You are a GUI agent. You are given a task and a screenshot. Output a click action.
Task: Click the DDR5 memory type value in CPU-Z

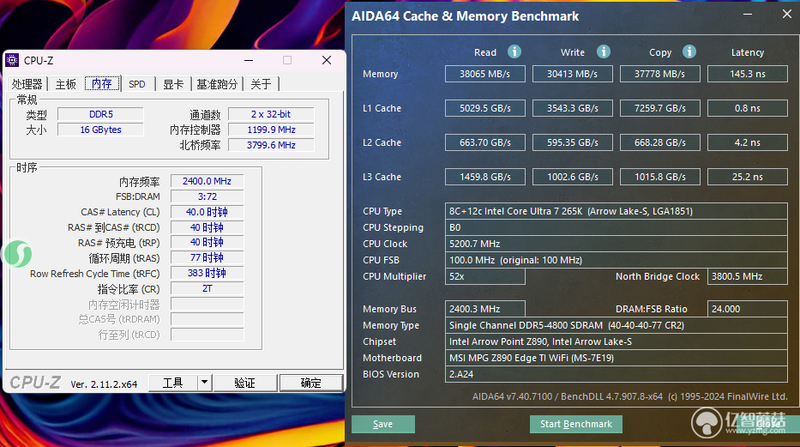101,114
